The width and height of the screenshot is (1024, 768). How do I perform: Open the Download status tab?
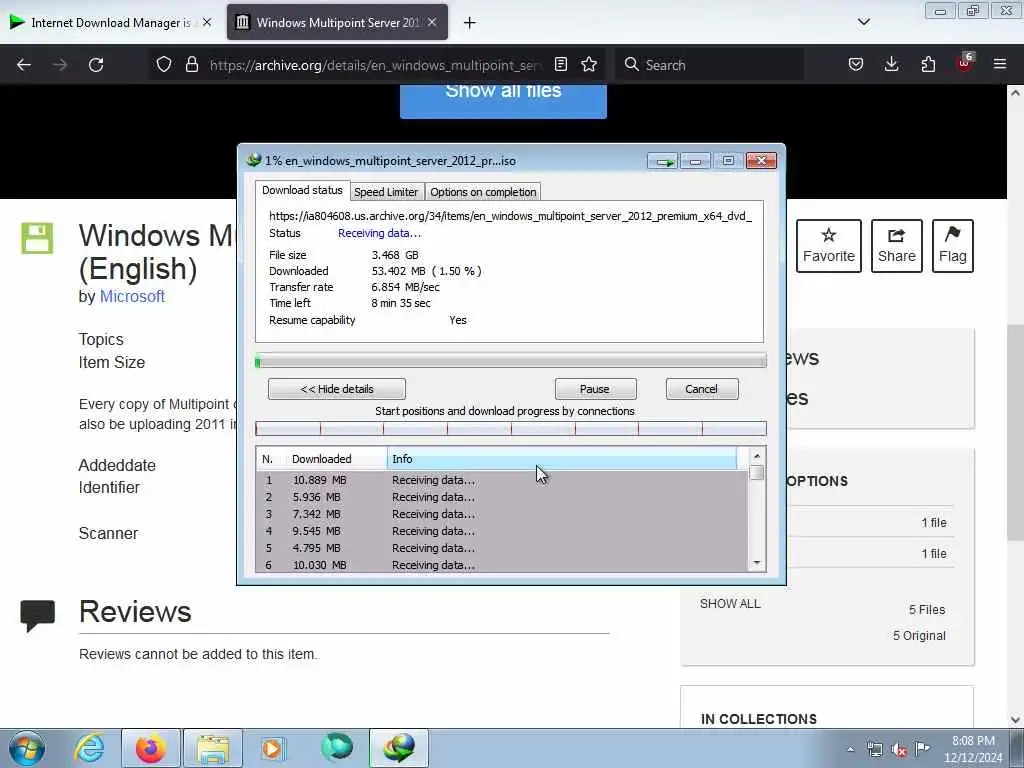tap(302, 190)
